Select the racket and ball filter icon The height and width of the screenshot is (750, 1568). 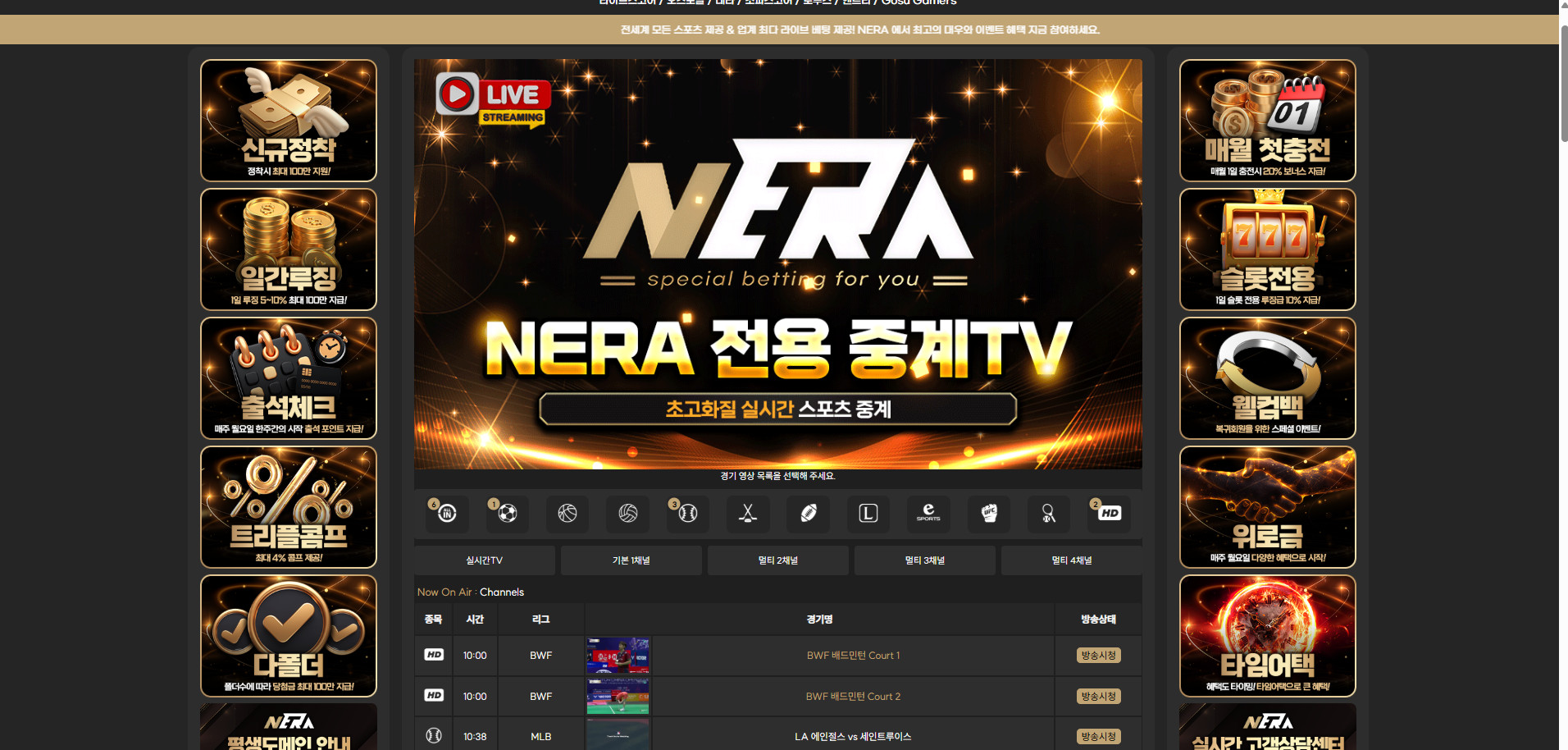click(x=1049, y=513)
